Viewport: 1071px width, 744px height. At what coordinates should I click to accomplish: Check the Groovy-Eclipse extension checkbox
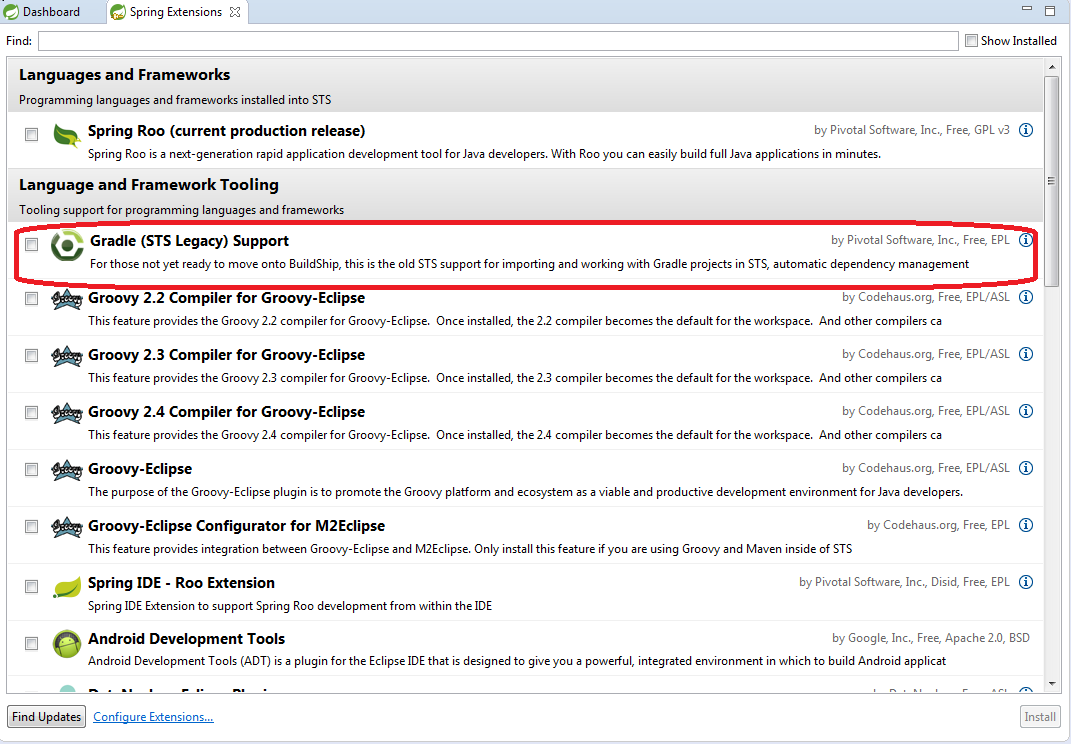click(x=31, y=469)
